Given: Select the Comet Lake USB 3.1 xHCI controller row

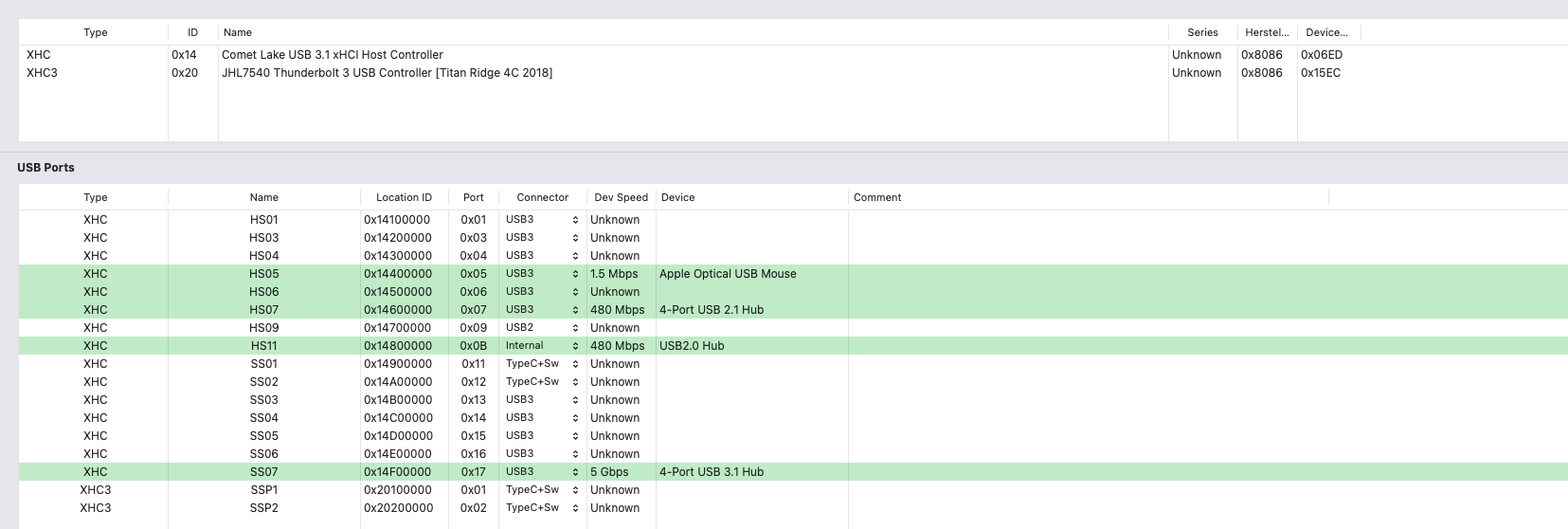Looking at the screenshot, I should point(332,55).
